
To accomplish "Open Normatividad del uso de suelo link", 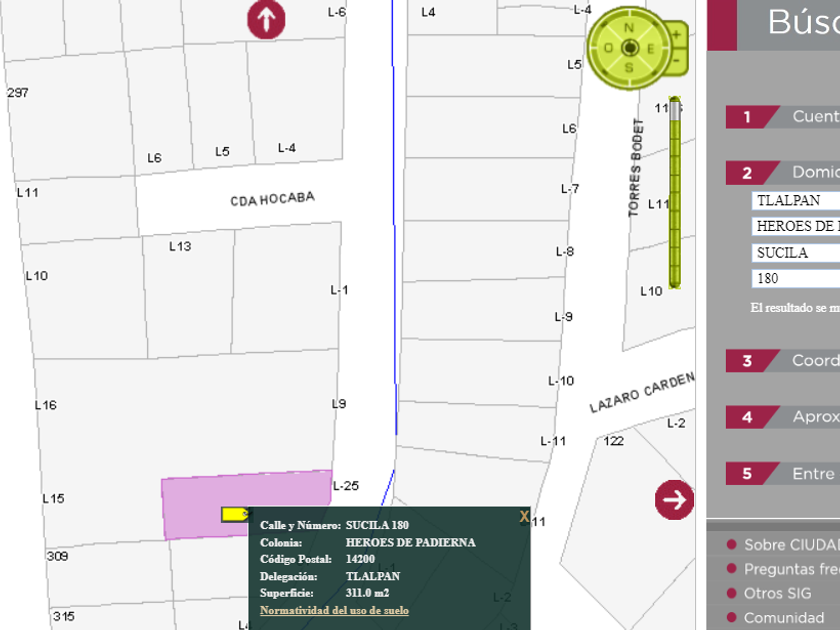I will [x=334, y=610].
